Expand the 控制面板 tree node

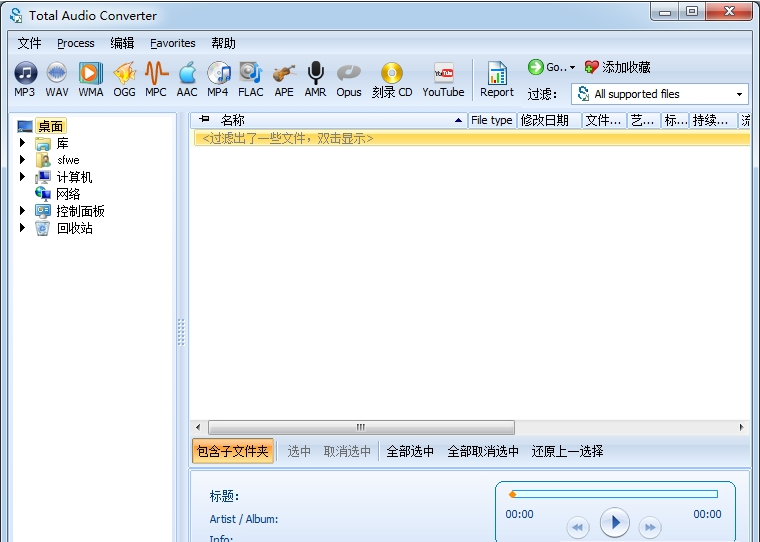point(22,211)
